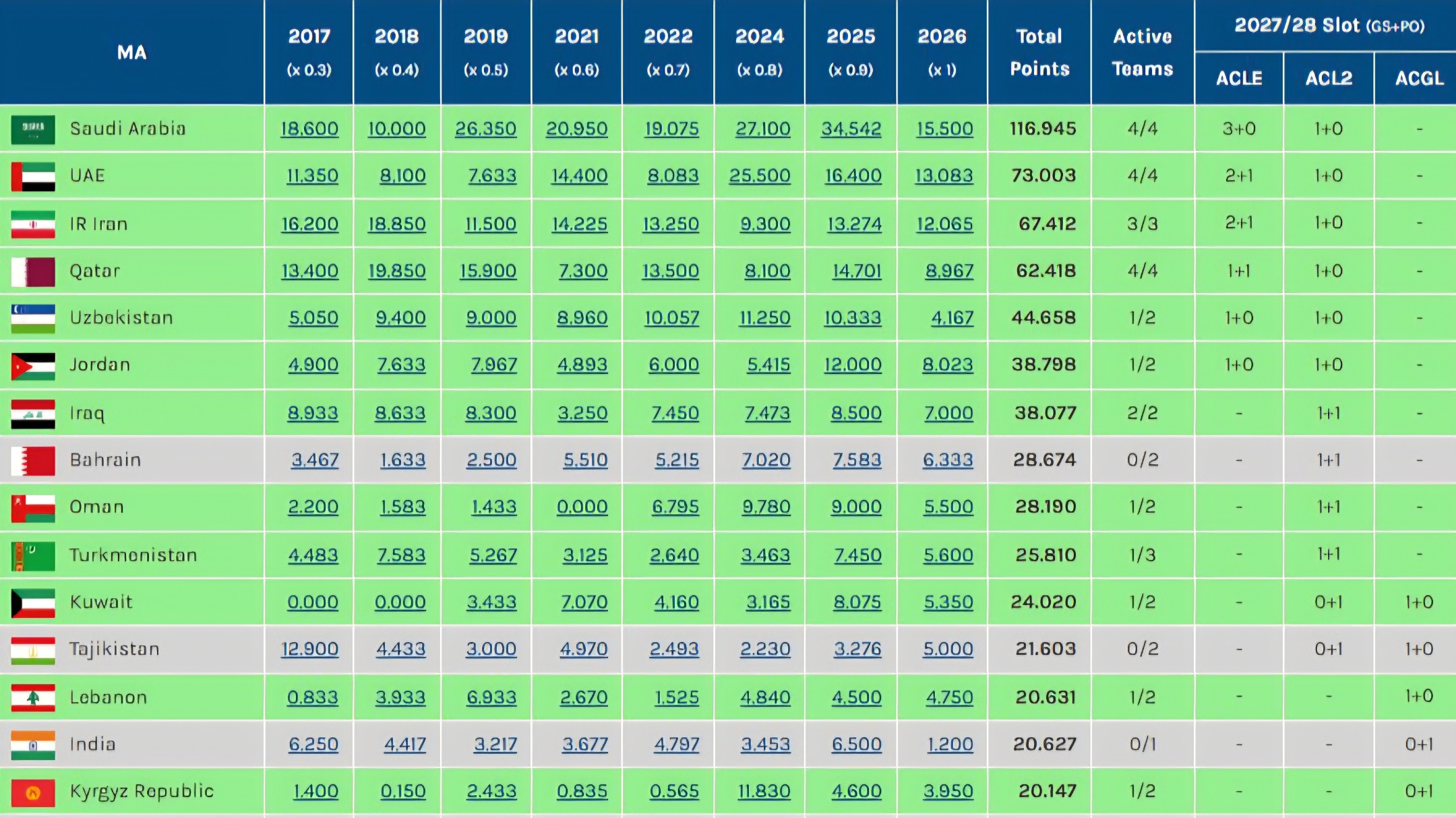Click the UAE flag icon
This screenshot has height=818, width=1456.
click(32, 177)
